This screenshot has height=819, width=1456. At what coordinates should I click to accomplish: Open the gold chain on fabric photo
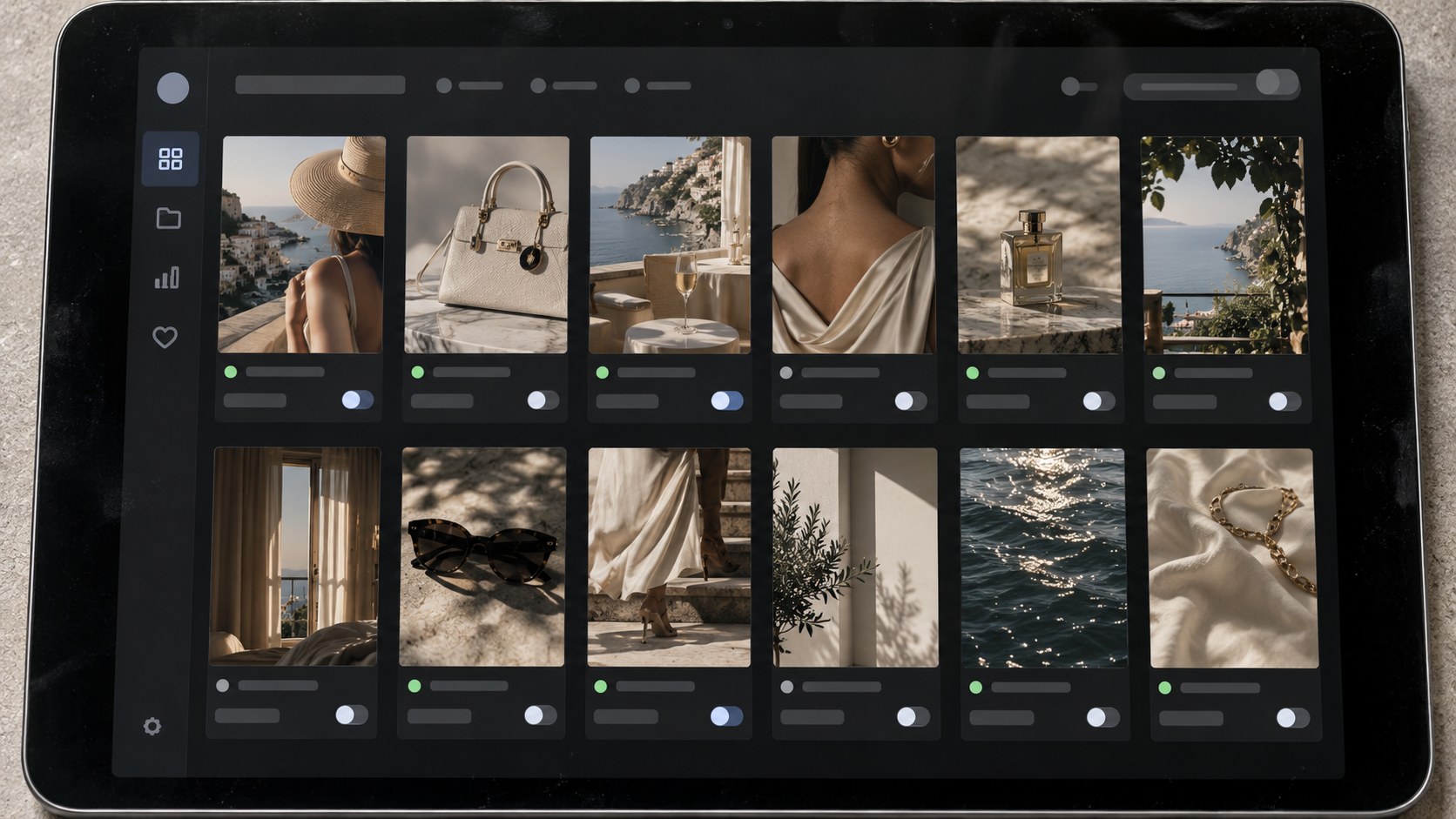1233,558
